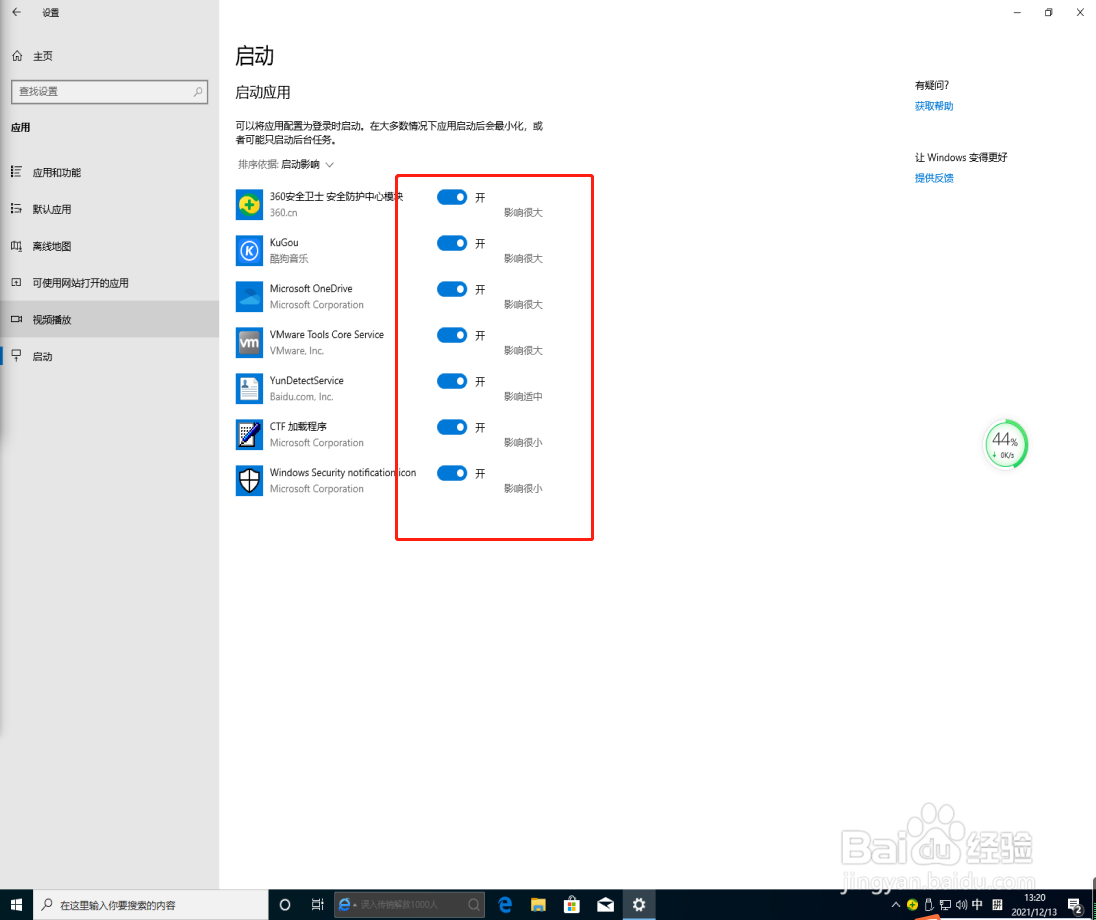The image size is (1096, 920).
Task: Click the KuGou app icon
Action: (249, 250)
